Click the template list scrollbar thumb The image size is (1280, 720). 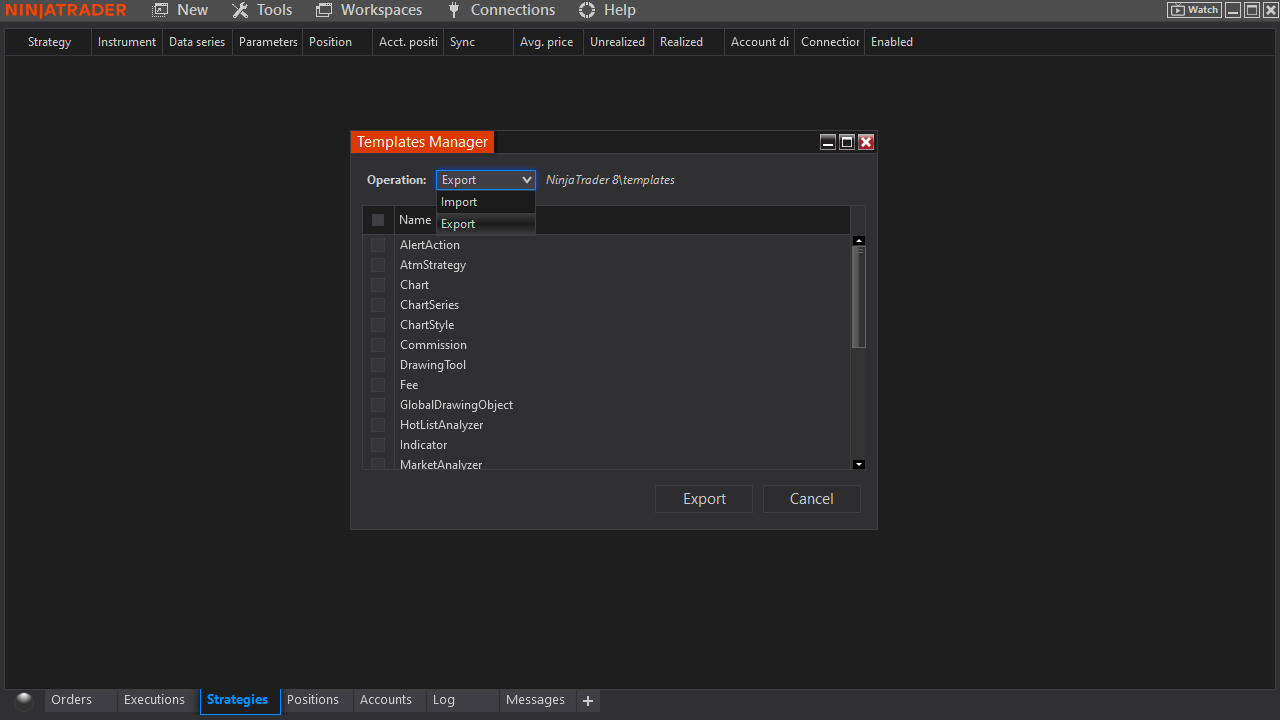(859, 297)
